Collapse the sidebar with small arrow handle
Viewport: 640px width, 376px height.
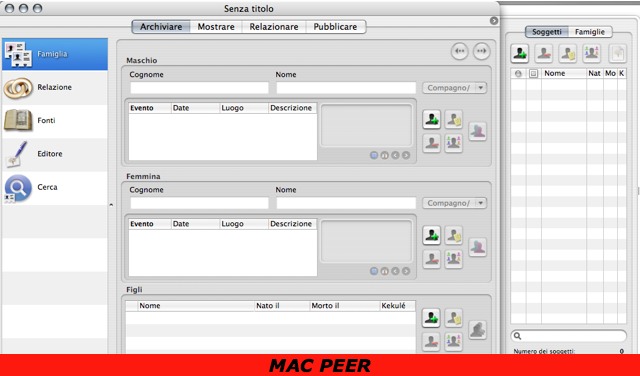click(111, 205)
